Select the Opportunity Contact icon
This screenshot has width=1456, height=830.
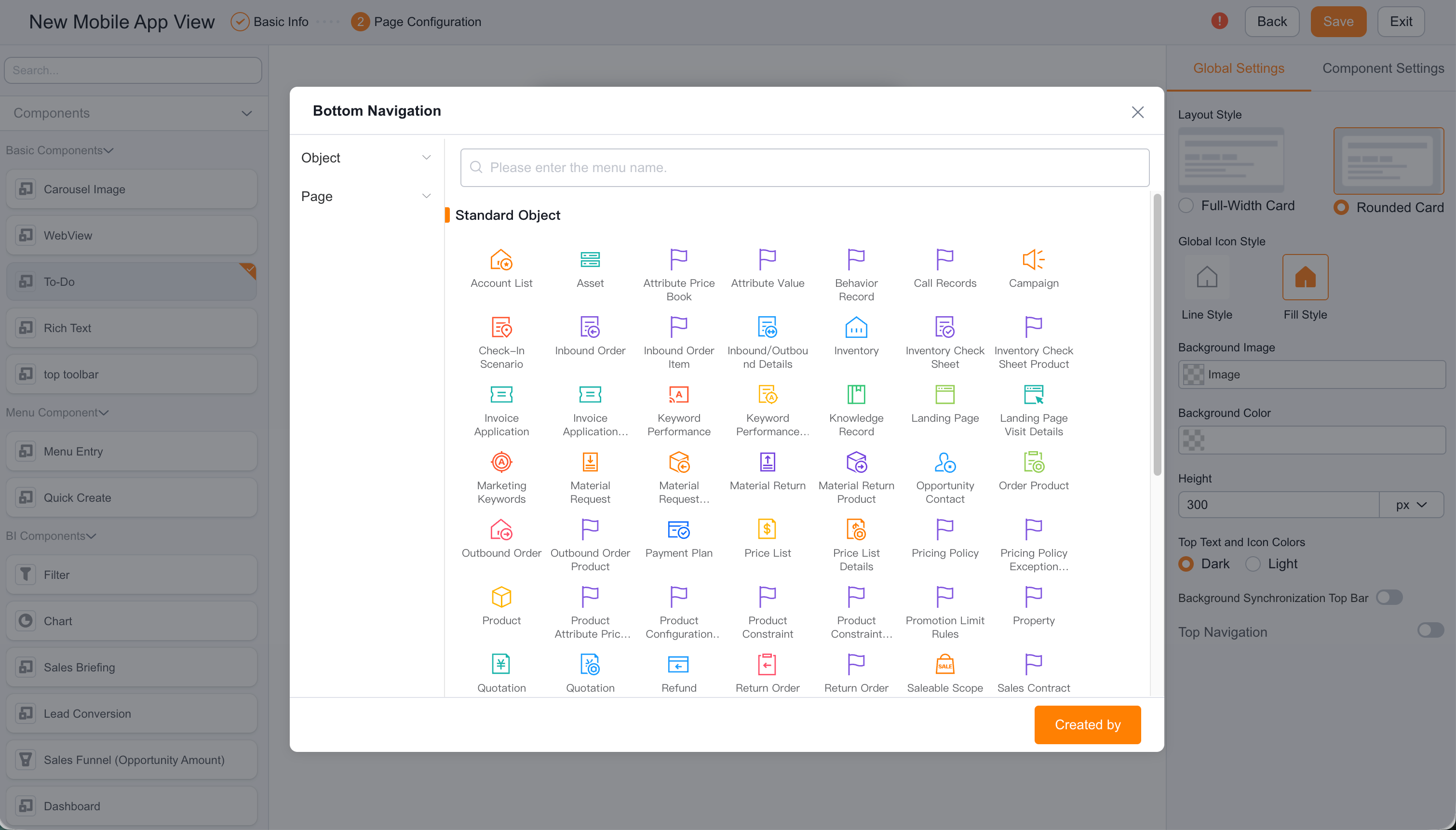(x=944, y=462)
